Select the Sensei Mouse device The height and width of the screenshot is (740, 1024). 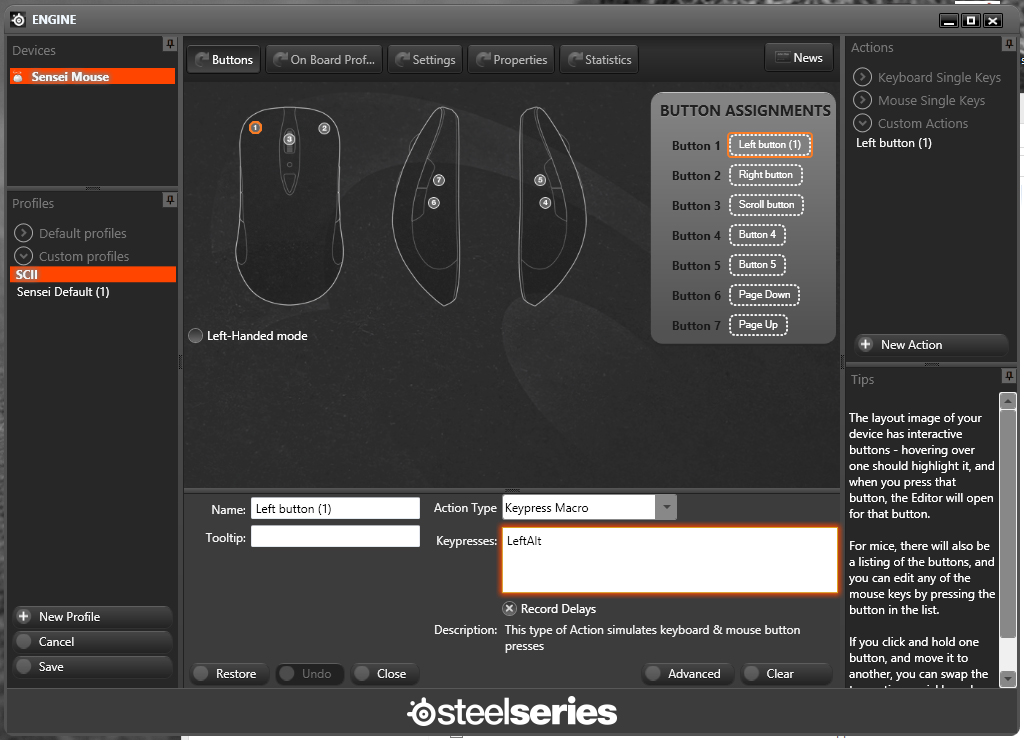[93, 76]
